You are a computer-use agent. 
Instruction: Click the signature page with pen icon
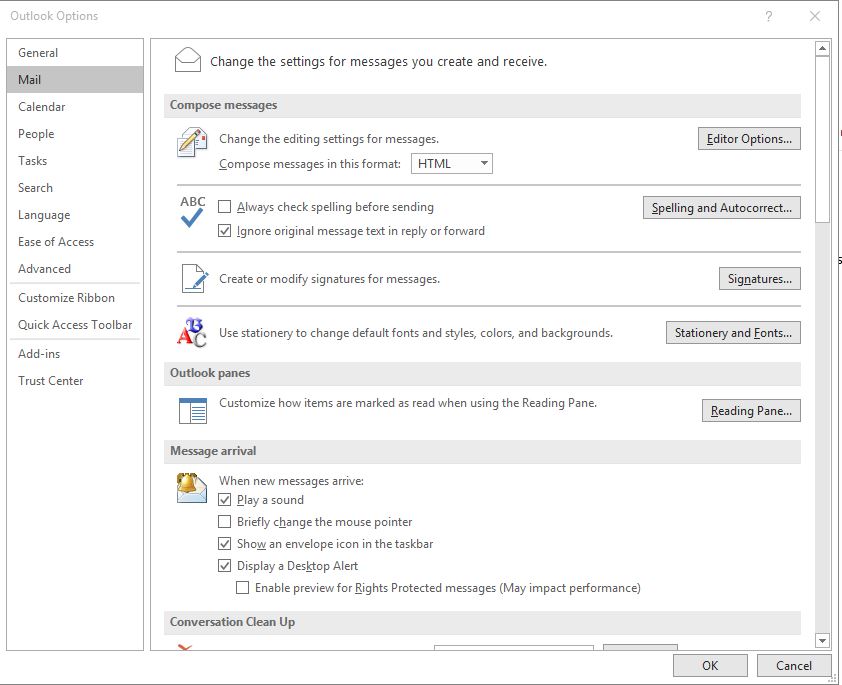point(194,278)
